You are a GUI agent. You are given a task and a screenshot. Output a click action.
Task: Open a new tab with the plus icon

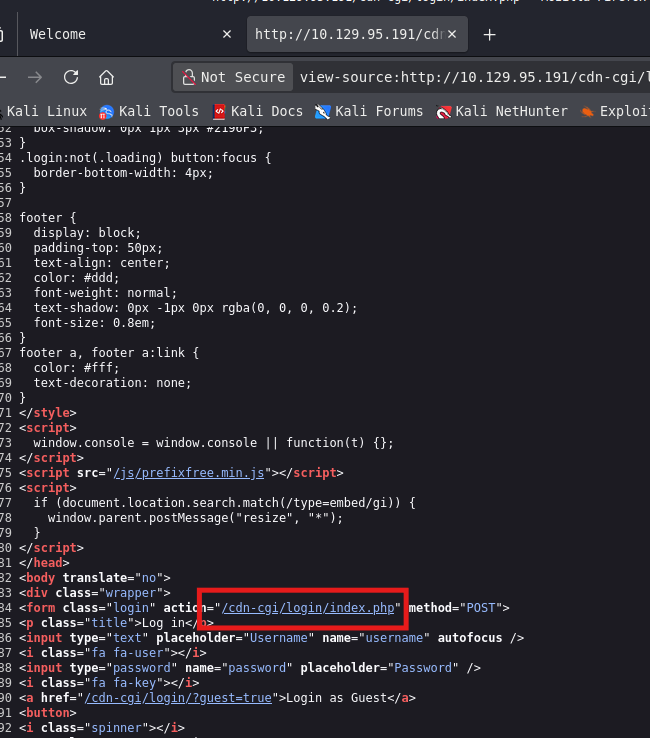(x=490, y=35)
